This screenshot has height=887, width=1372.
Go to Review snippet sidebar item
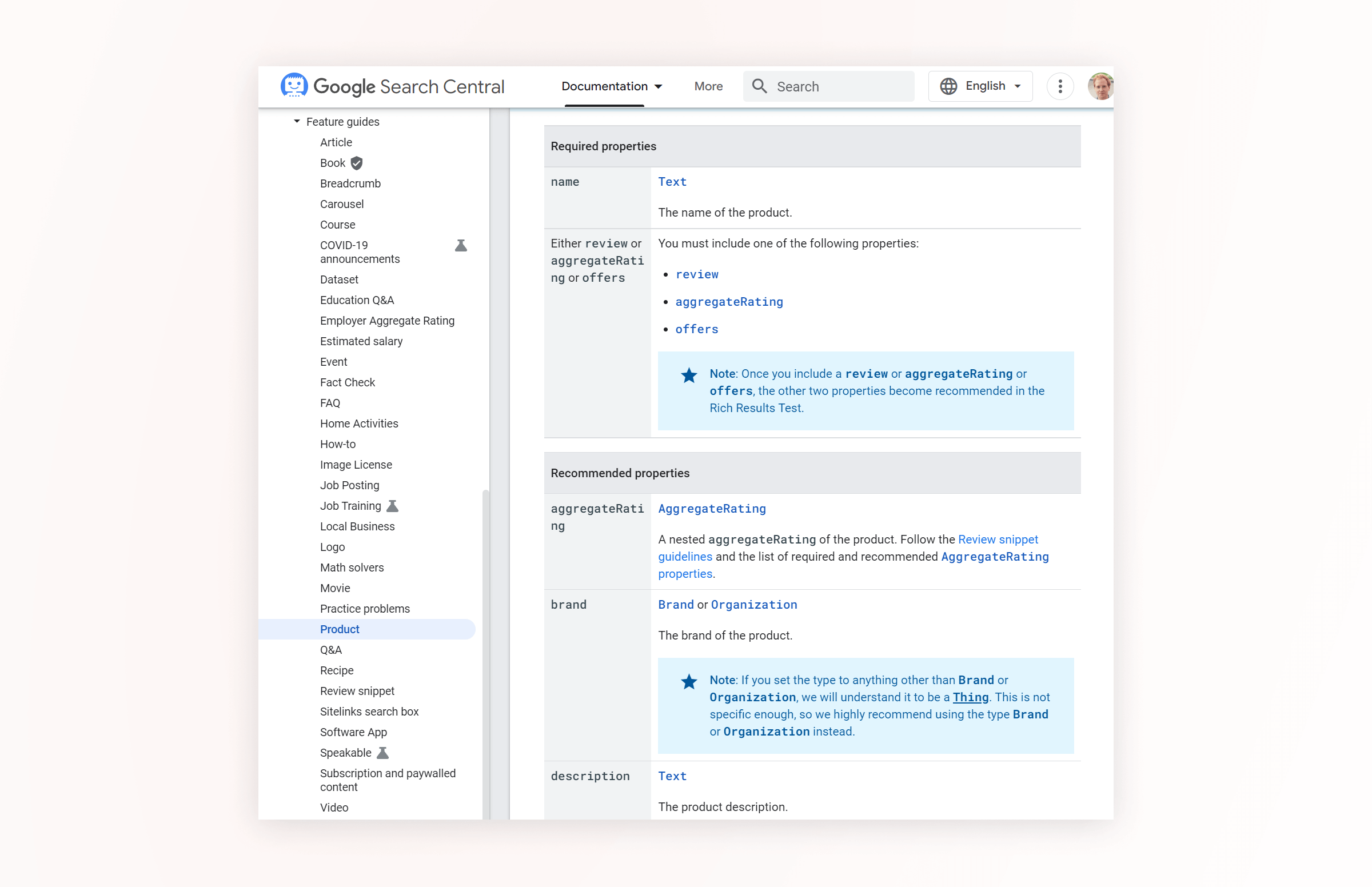(x=357, y=691)
